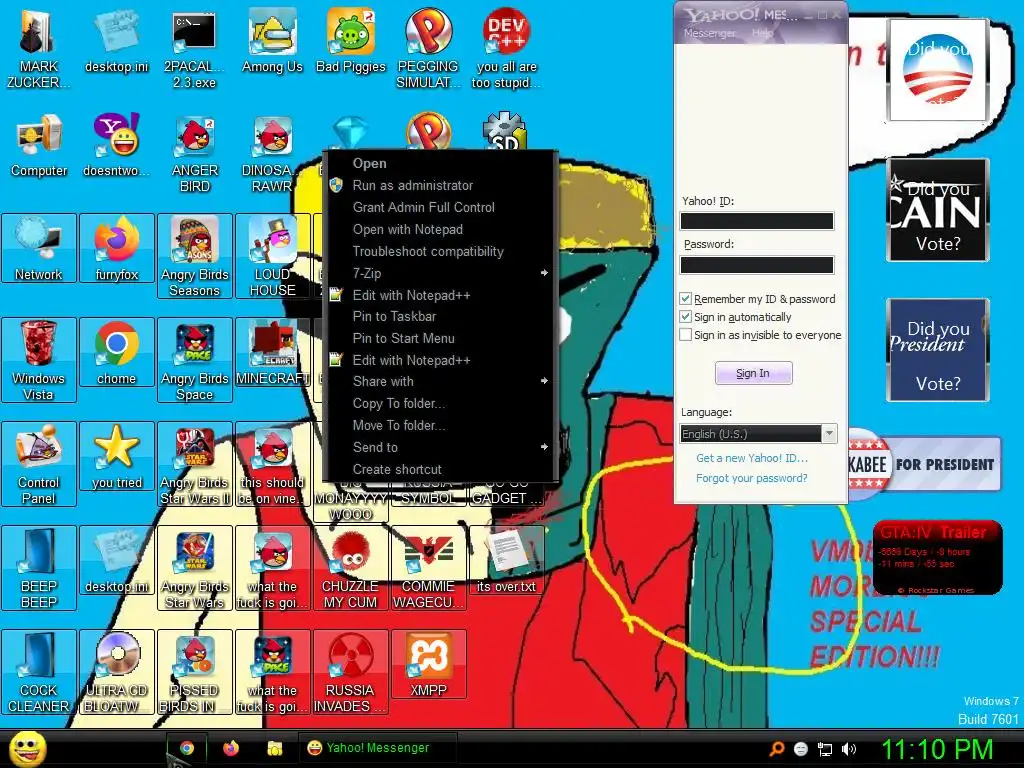Image resolution: width=1024 pixels, height=768 pixels.
Task: Expand the 7-Zip submenu
Action: click(440, 273)
